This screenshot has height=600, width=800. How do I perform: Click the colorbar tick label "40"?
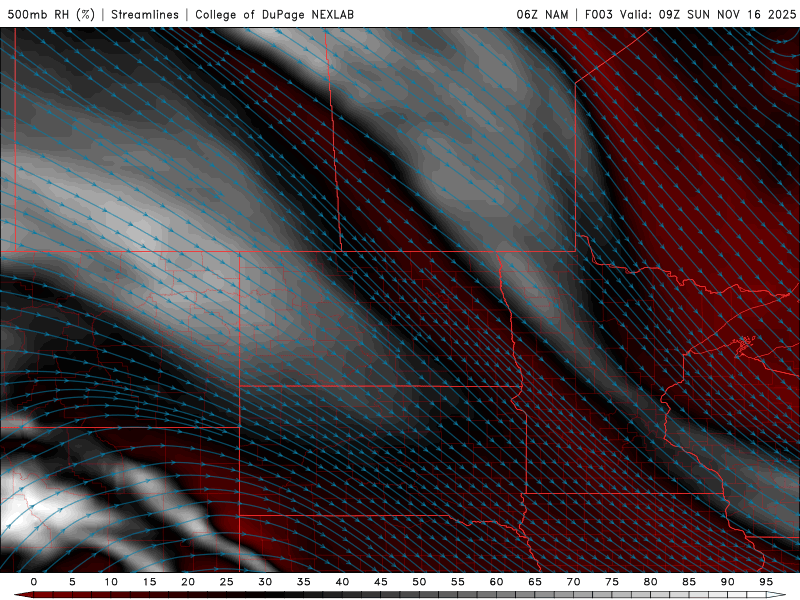(342, 582)
